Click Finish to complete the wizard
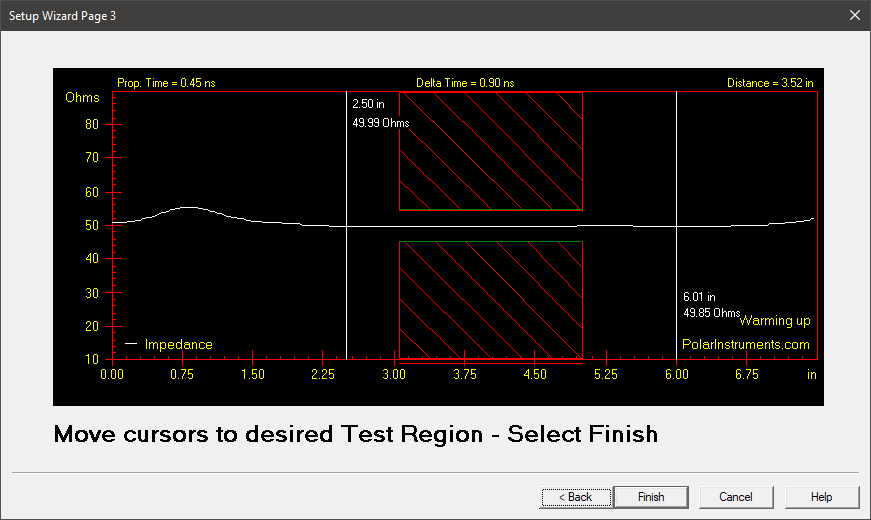 (x=651, y=497)
